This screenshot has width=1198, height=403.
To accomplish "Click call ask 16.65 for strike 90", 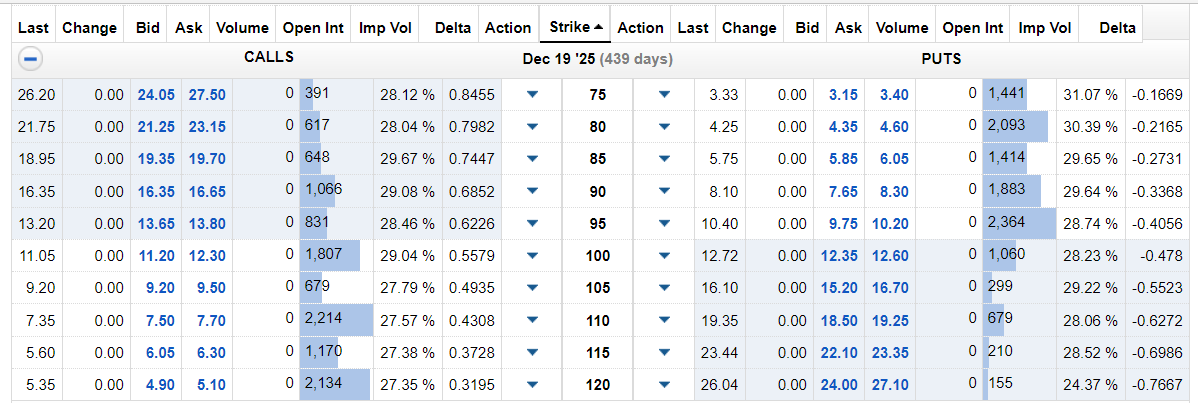I will pos(206,191).
